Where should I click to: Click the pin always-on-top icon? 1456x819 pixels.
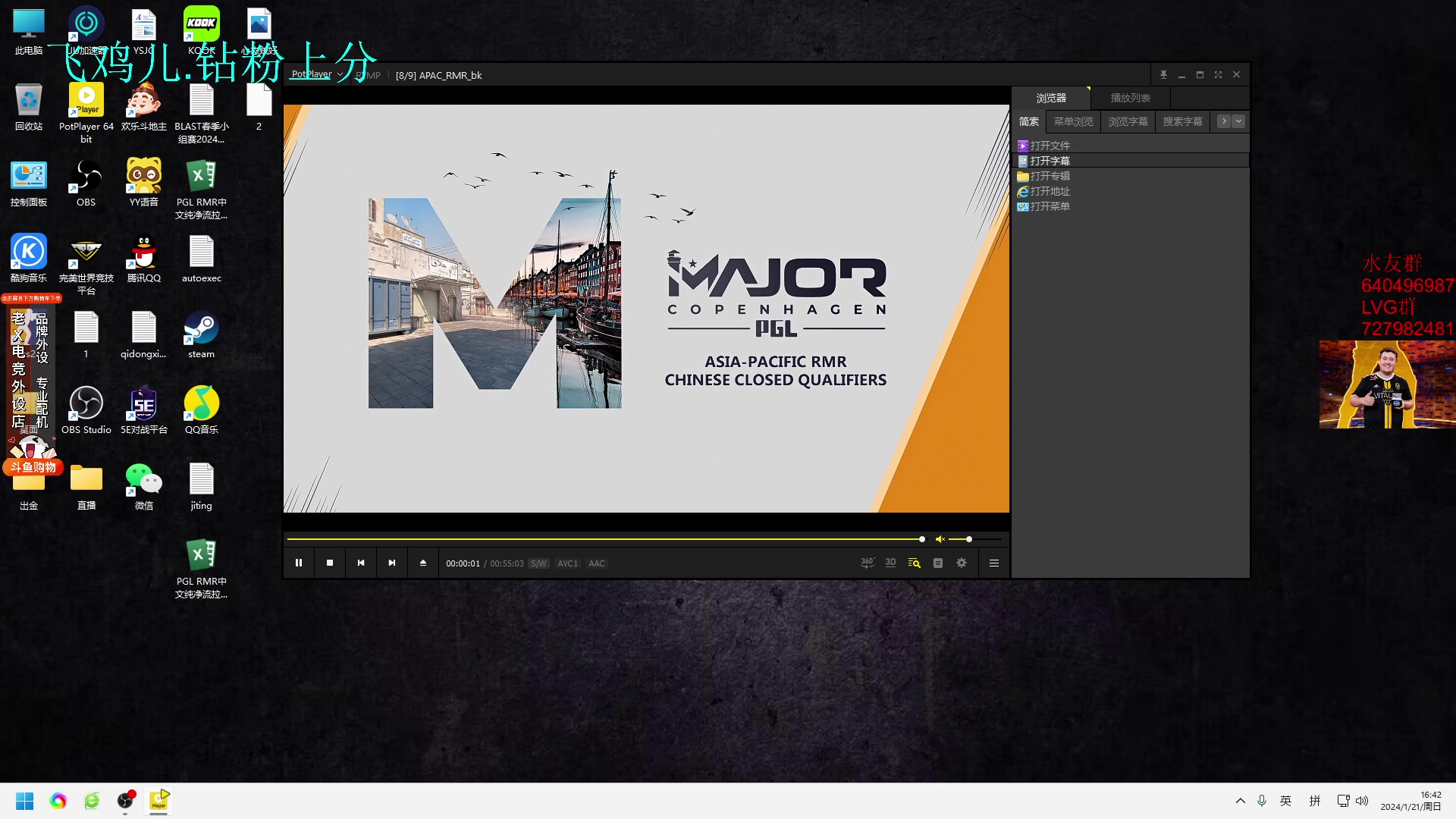pos(1163,74)
